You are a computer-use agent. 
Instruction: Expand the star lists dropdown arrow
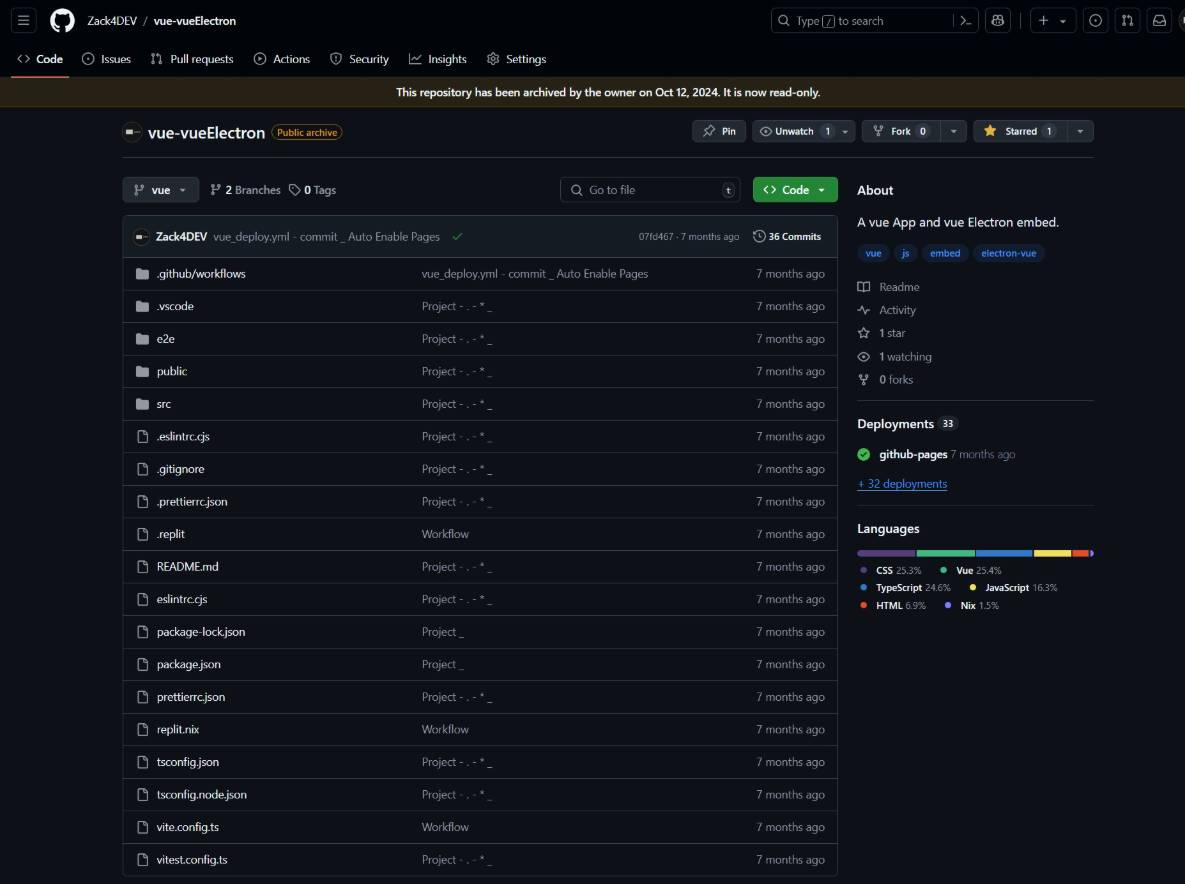[1081, 131]
